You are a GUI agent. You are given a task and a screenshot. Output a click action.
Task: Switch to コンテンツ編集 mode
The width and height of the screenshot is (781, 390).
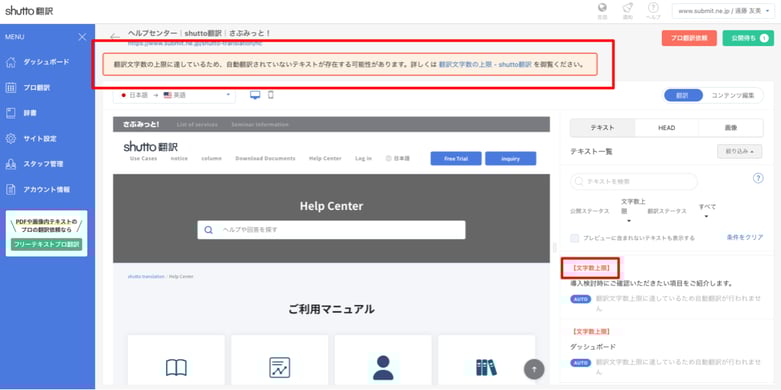732,95
